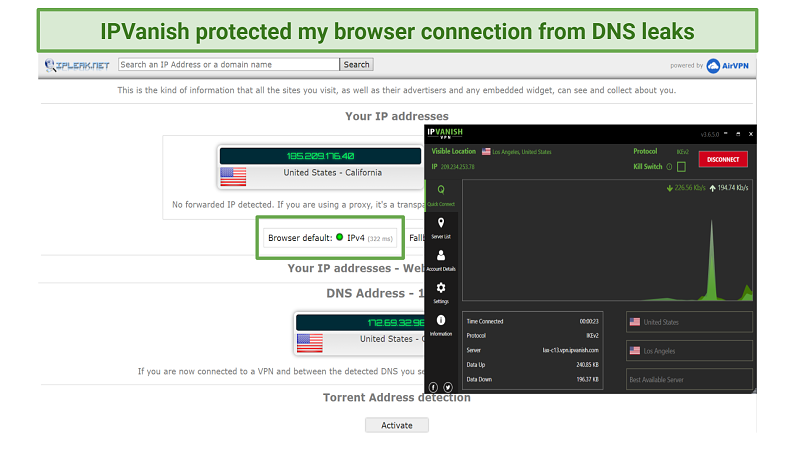Click the Torrent Address detection heading
The width and height of the screenshot is (806, 453).
point(396,397)
